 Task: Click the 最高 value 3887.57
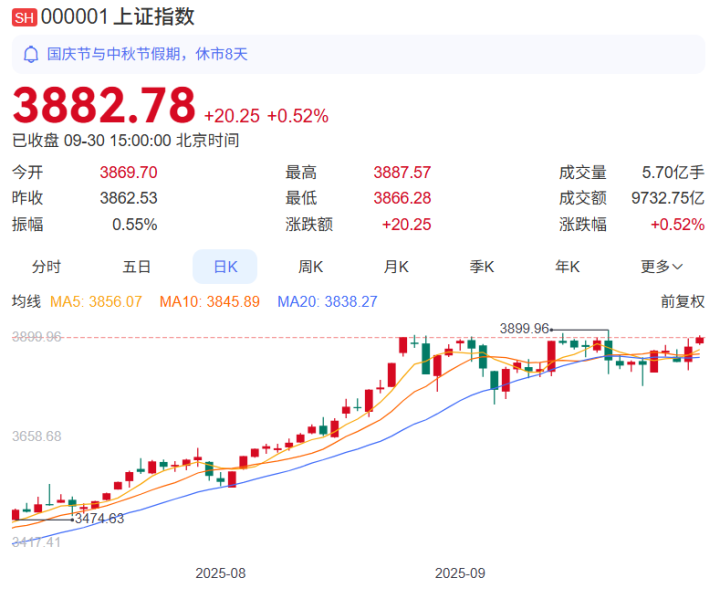coord(402,172)
